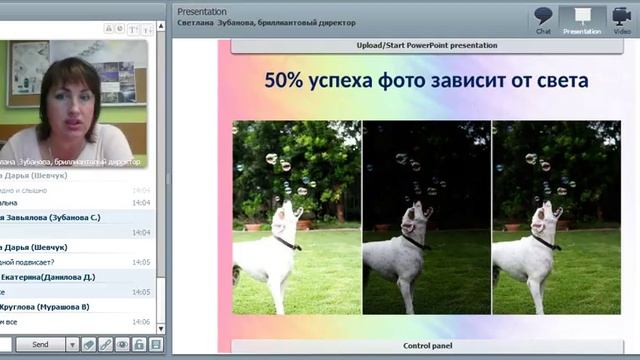The width and height of the screenshot is (640, 360).
Task: Click the round clock icon above video
Action: click(120, 29)
